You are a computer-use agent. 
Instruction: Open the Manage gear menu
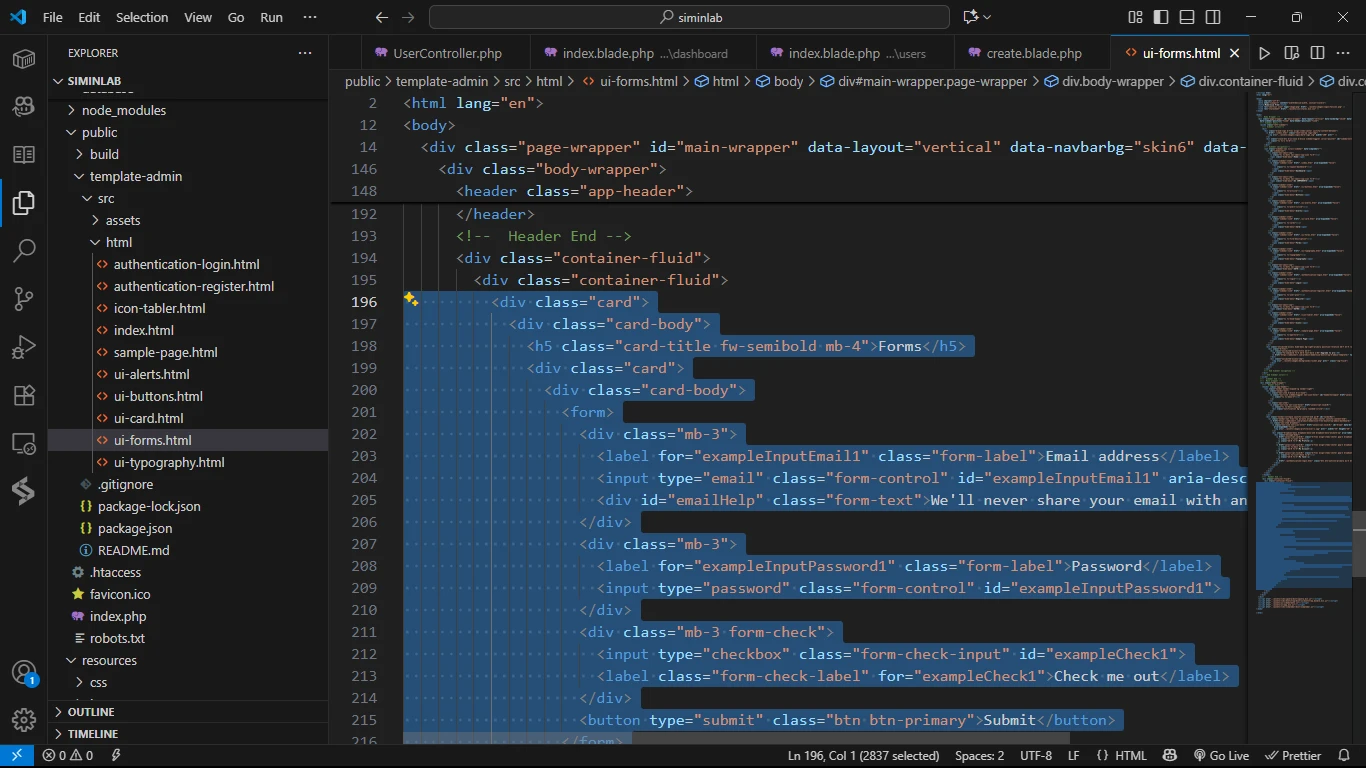24,720
